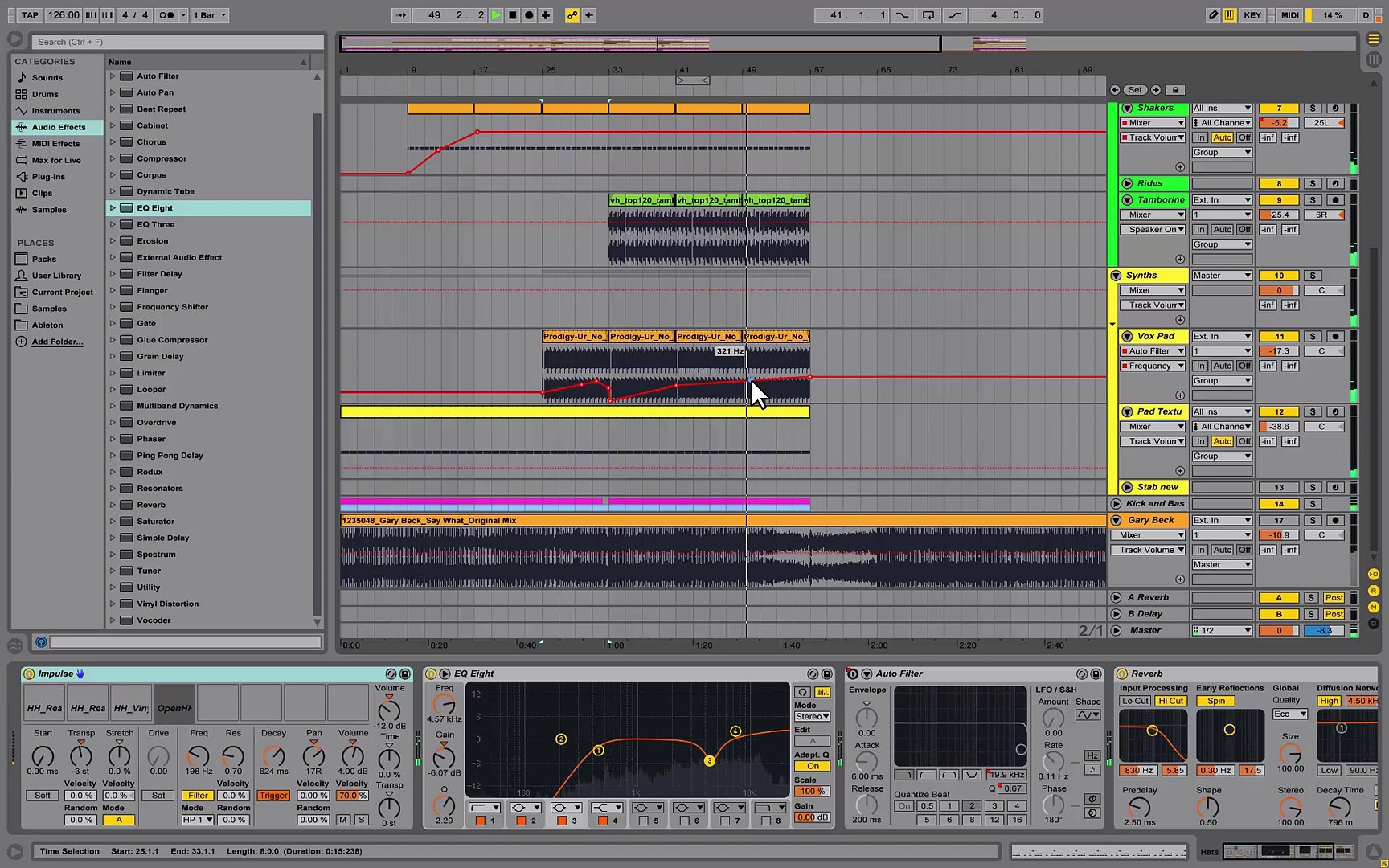Select the Drums category
Image resolution: width=1389 pixels, height=868 pixels.
pos(45,94)
